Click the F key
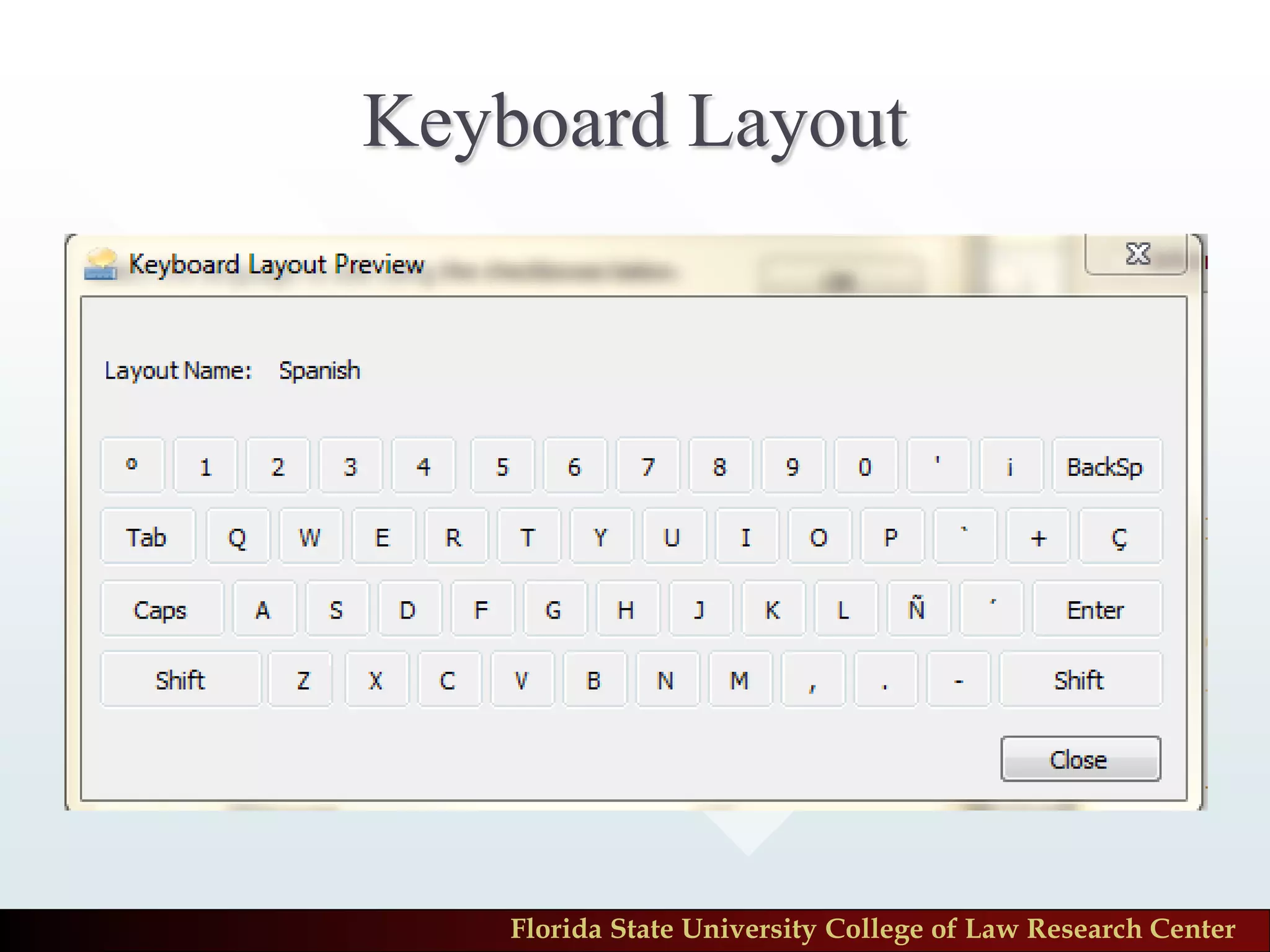1270x952 pixels. pyautogui.click(x=482, y=609)
